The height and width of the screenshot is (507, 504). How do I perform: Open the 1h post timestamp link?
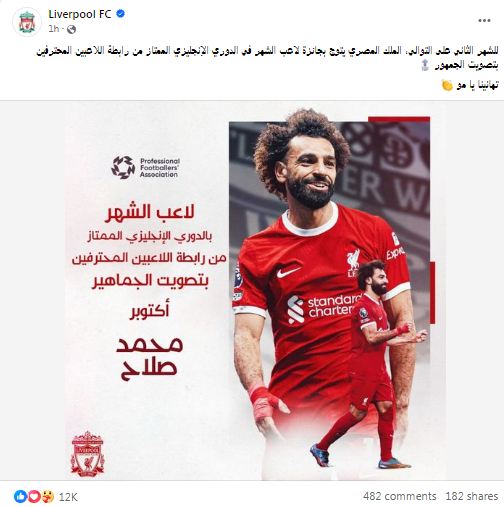pos(54,29)
